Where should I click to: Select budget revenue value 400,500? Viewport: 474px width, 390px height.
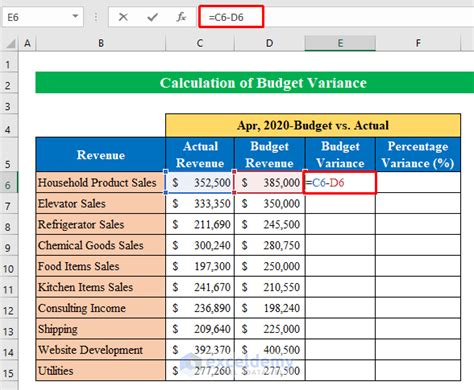tap(269, 350)
